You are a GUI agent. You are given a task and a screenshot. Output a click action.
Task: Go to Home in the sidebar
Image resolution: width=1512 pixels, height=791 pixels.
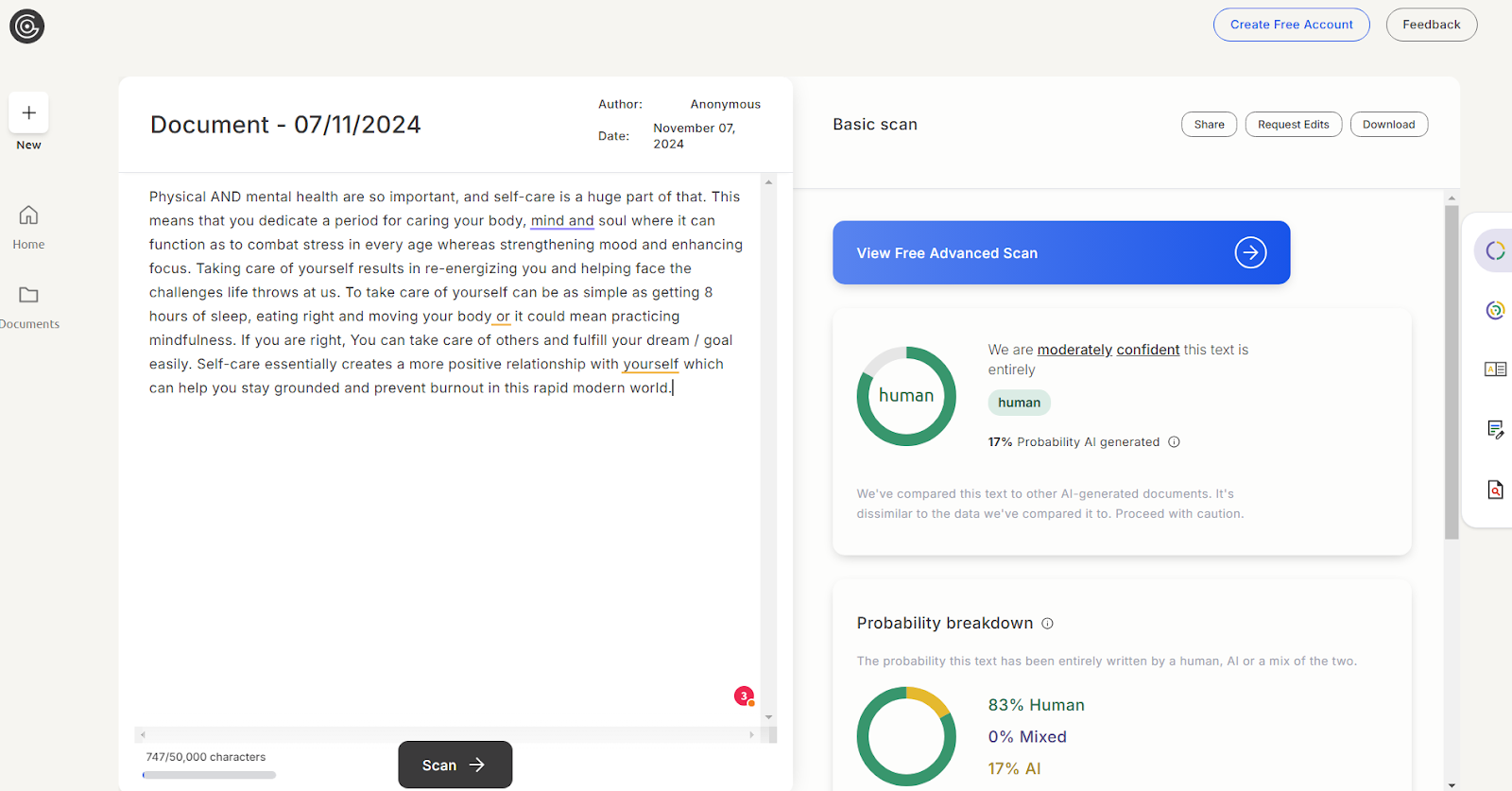click(x=28, y=228)
